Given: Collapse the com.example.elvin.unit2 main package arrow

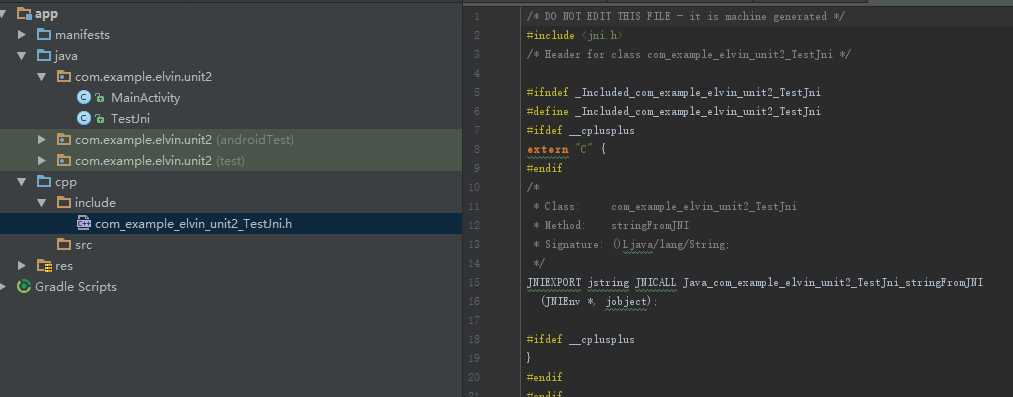Looking at the screenshot, I should pyautogui.click(x=42, y=77).
